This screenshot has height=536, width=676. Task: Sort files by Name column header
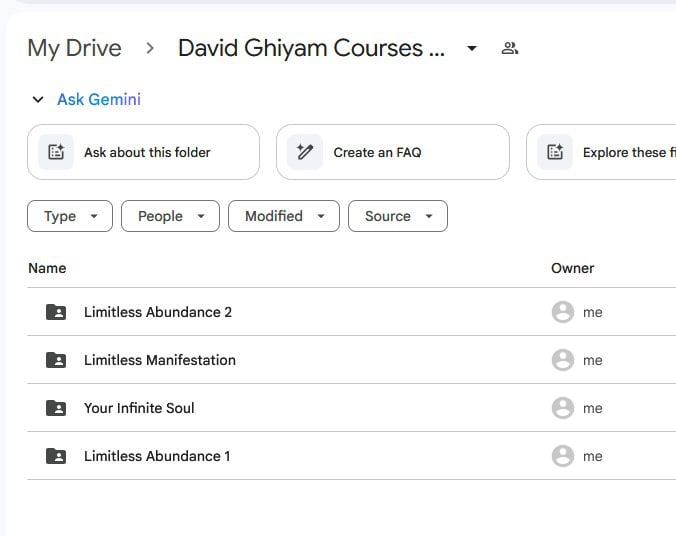pos(47,268)
